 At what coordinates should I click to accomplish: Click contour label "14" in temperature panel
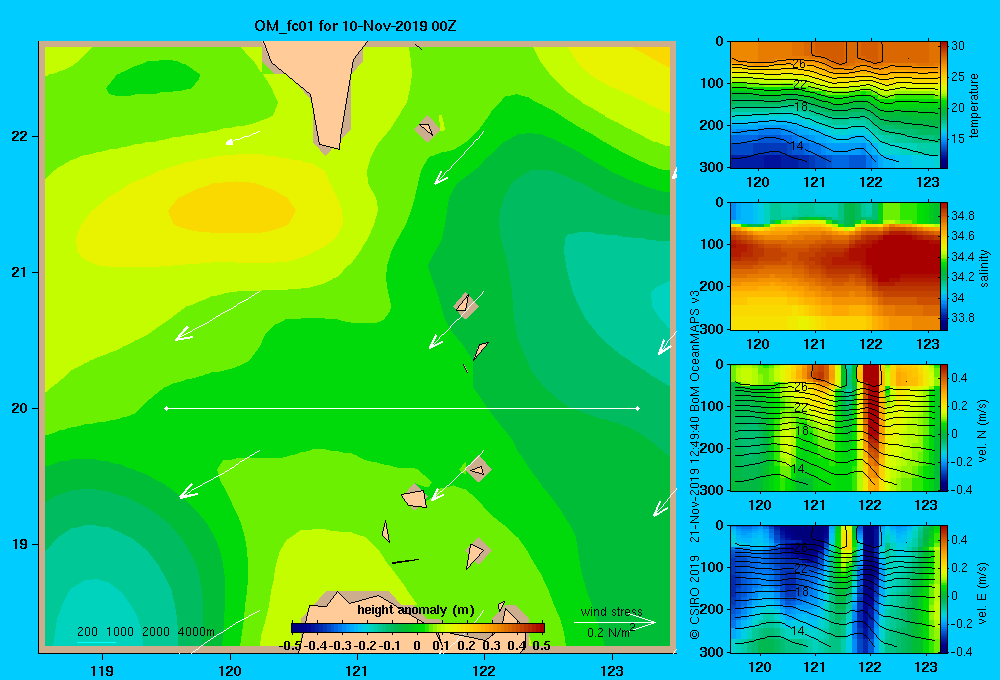pyautogui.click(x=797, y=146)
